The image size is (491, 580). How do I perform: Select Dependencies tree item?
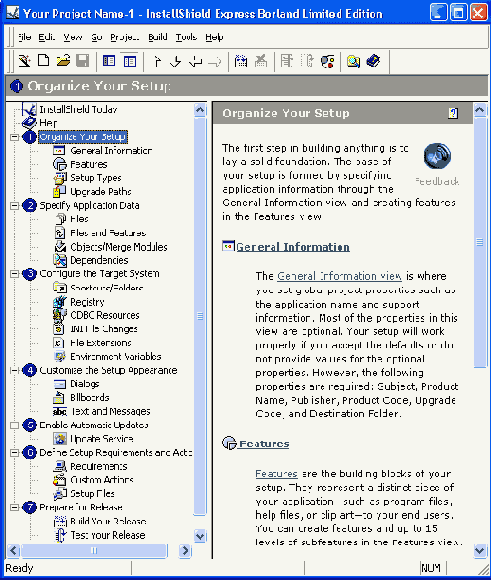click(99, 260)
